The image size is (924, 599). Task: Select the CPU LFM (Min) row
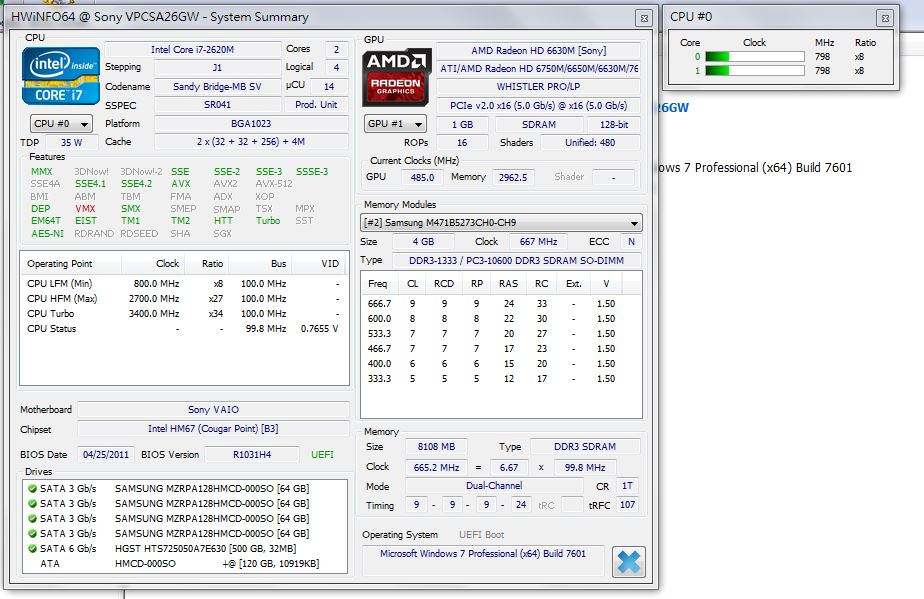[184, 284]
